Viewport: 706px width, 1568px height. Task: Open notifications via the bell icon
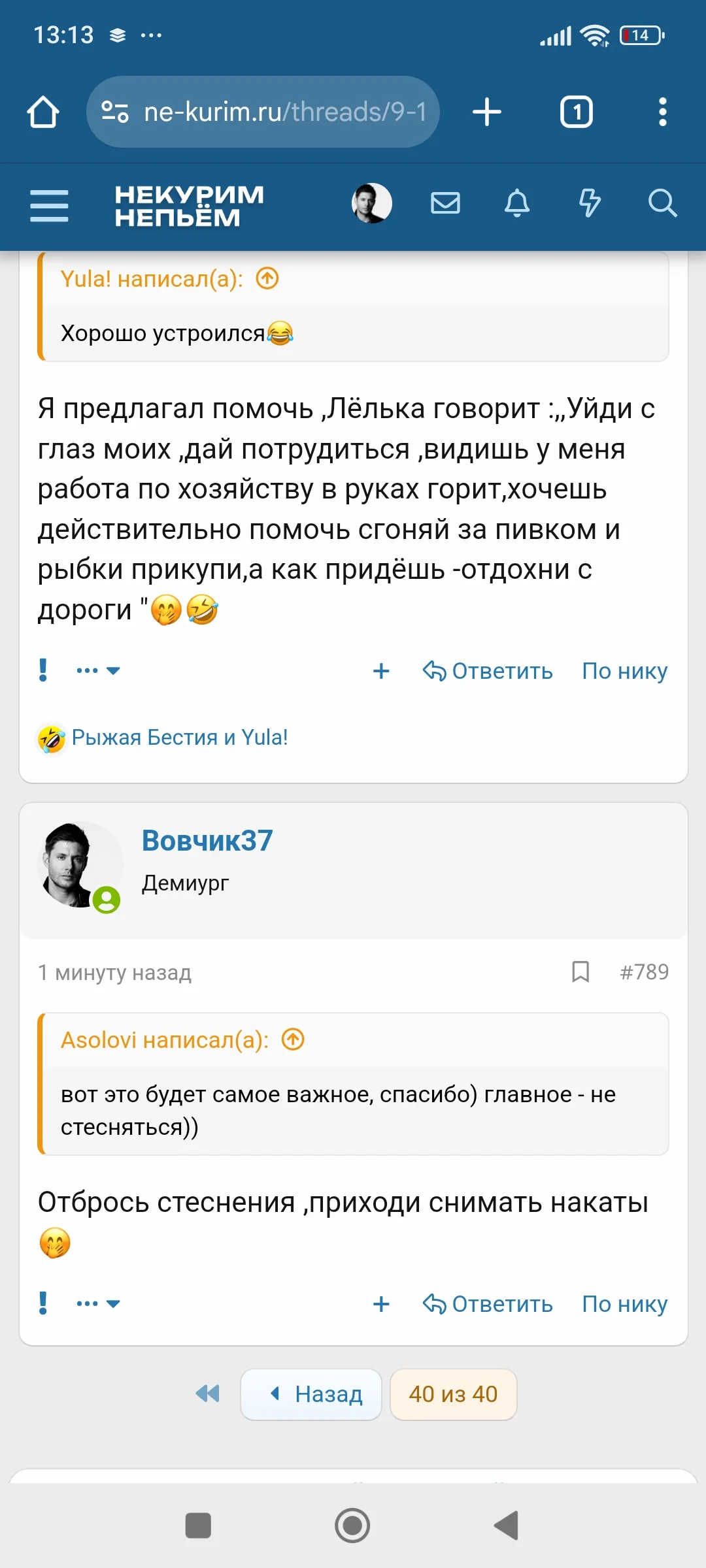tap(517, 204)
